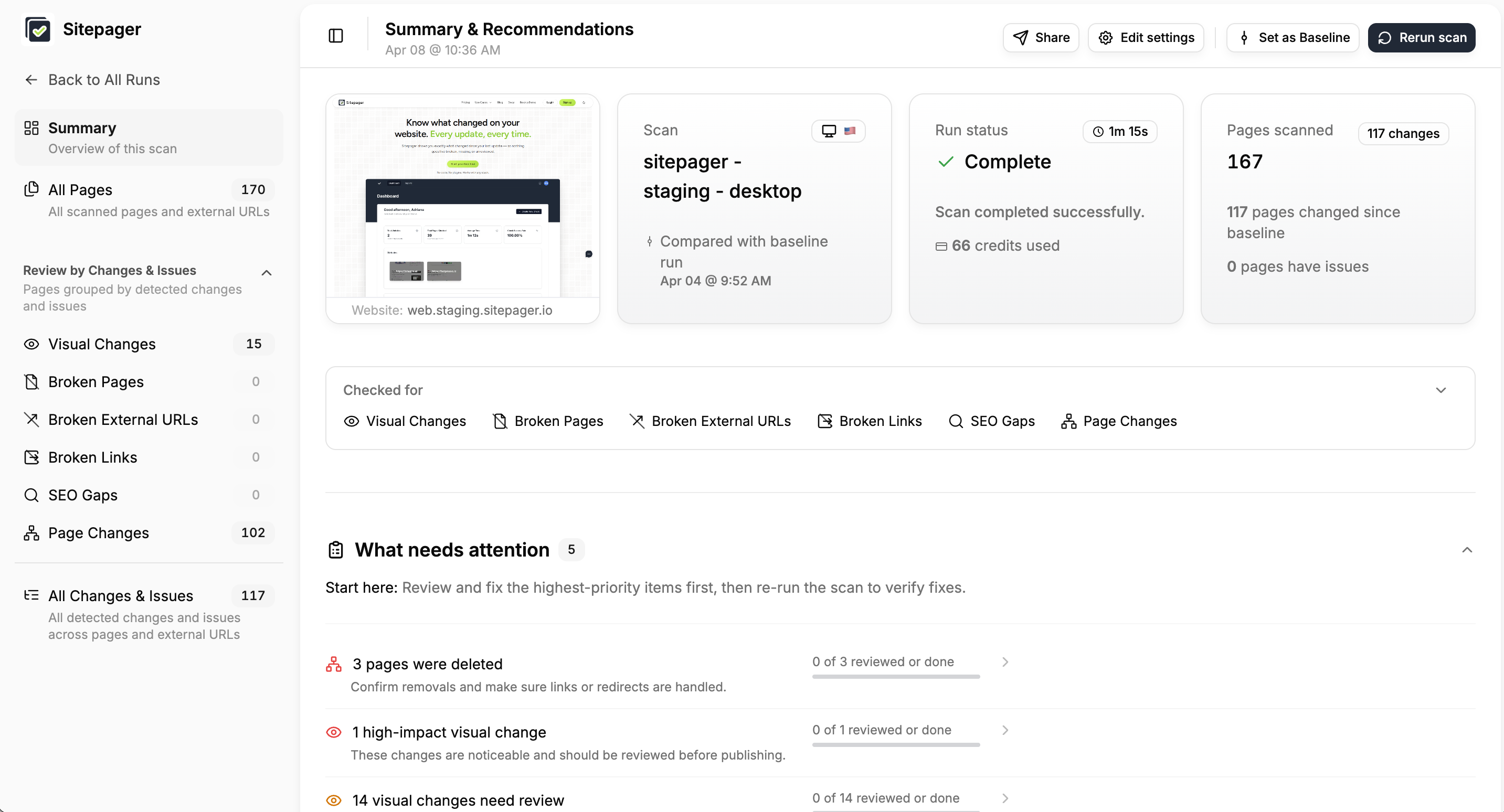Click the Broken External URLs scissors icon

click(x=31, y=419)
